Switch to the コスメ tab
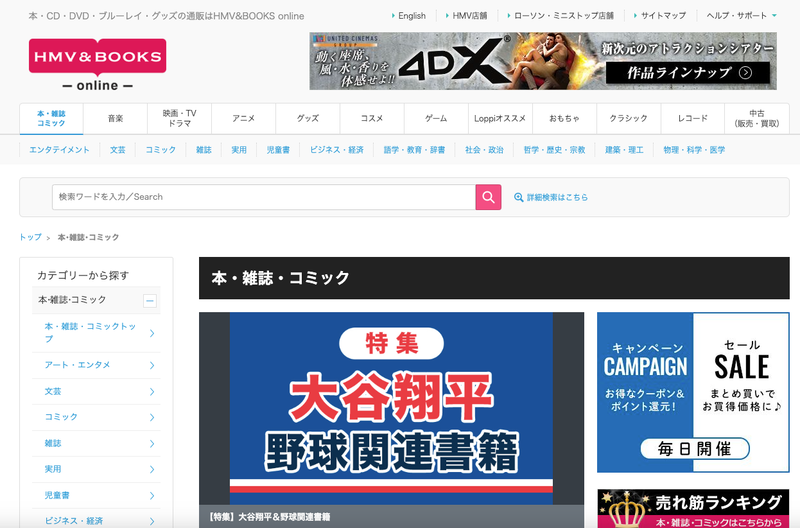The image size is (800, 528). coord(372,118)
